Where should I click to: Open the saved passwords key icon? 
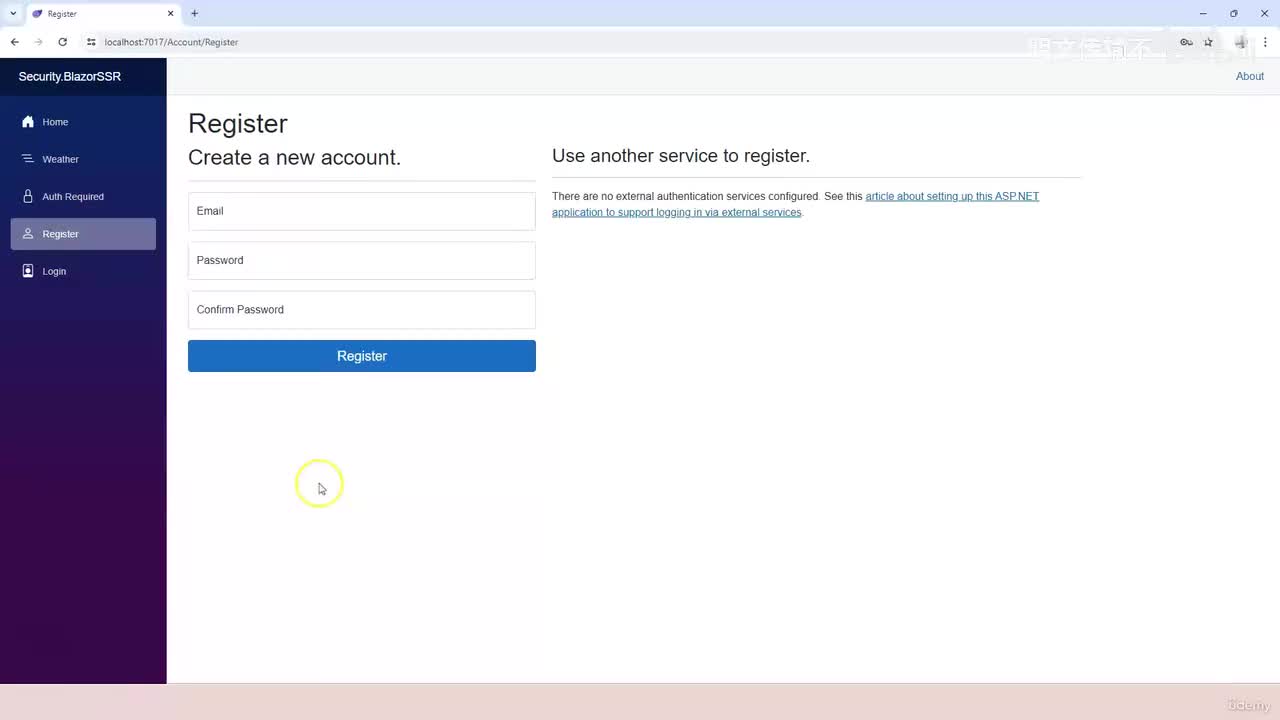(1186, 42)
